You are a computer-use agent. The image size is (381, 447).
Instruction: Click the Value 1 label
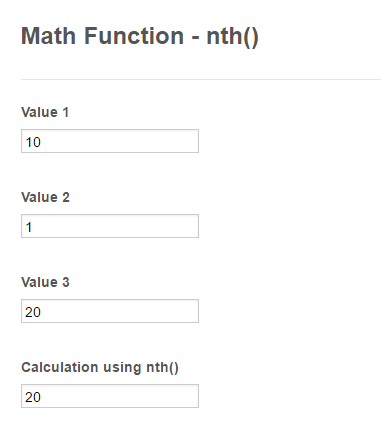45,112
